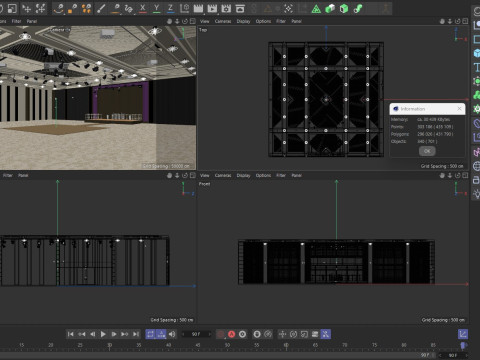
Task: Toggle loop playback mode
Action: pos(150,334)
